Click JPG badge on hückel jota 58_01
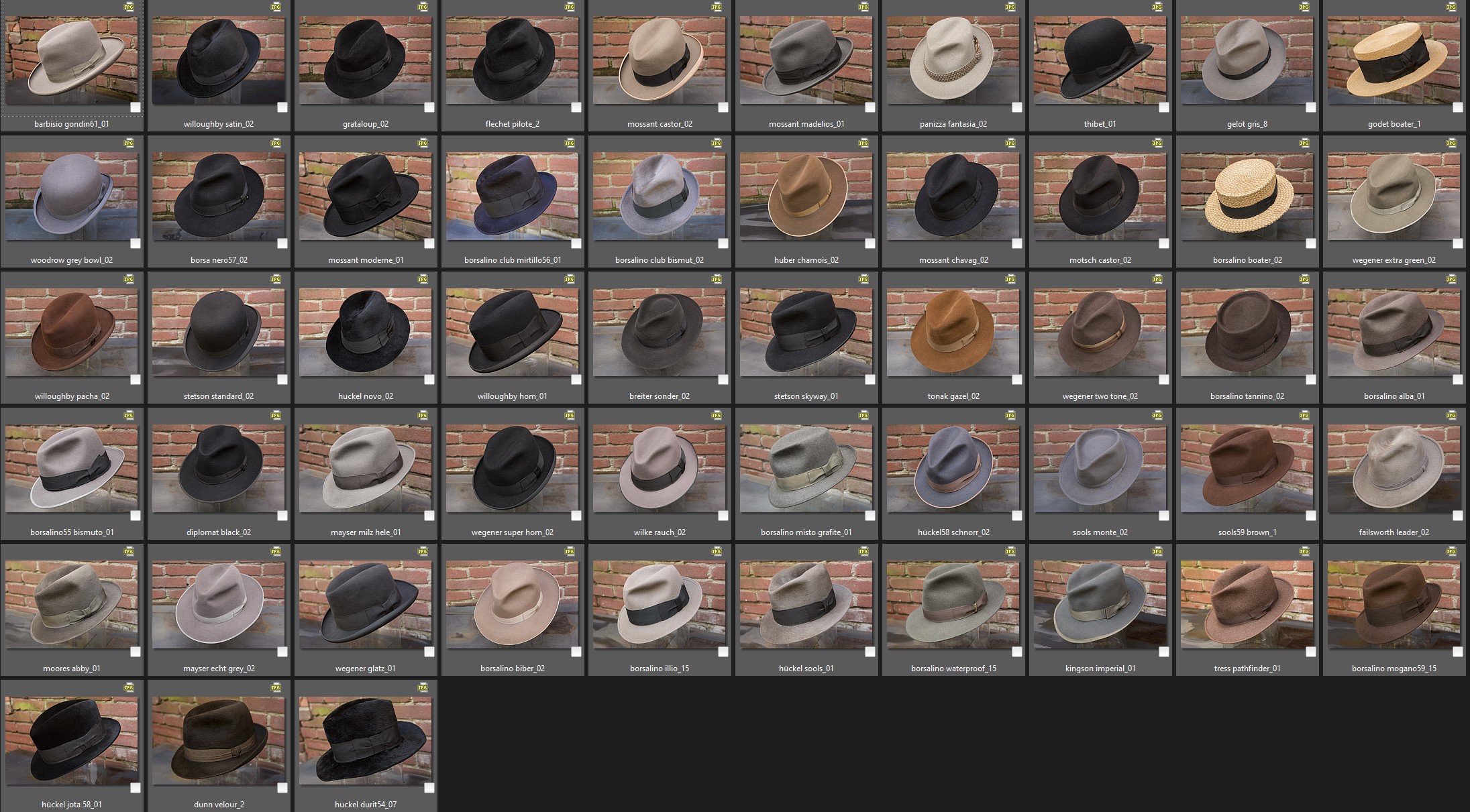This screenshot has width=1470, height=812. click(129, 687)
